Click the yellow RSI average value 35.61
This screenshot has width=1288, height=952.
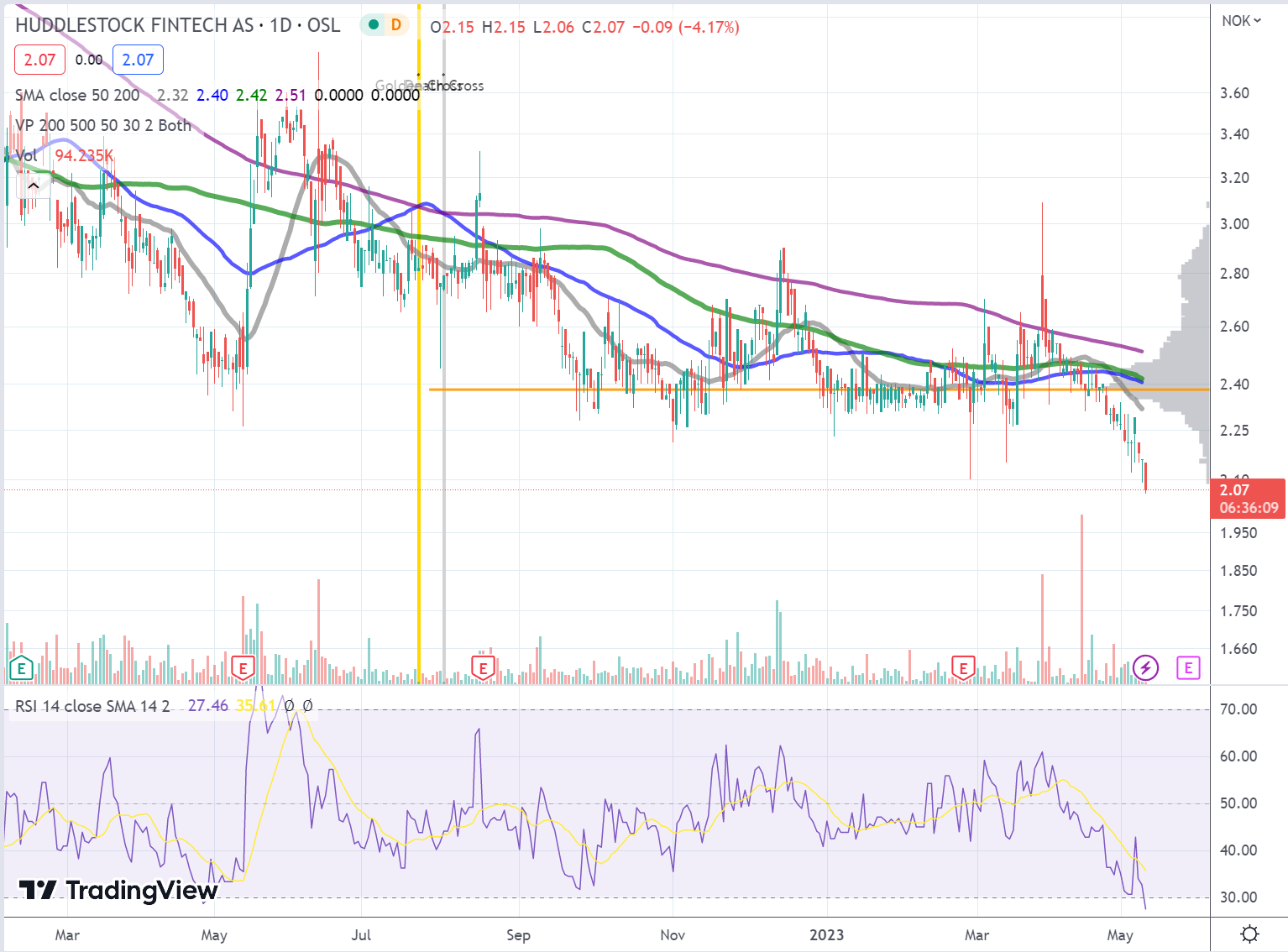pos(255,706)
